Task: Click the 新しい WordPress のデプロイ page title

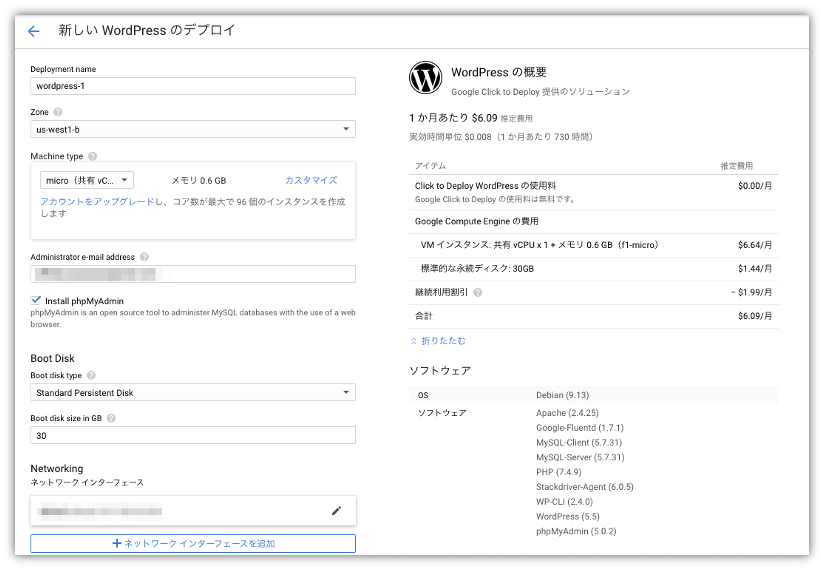Action: tap(147, 30)
